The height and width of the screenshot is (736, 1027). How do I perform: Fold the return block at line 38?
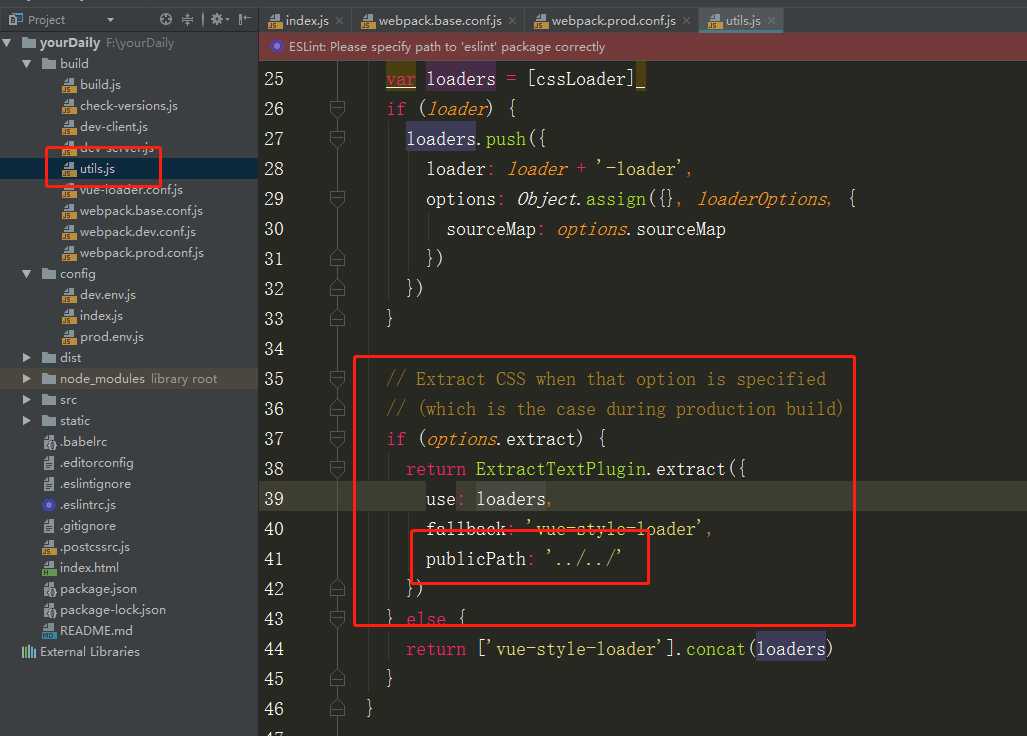click(337, 469)
